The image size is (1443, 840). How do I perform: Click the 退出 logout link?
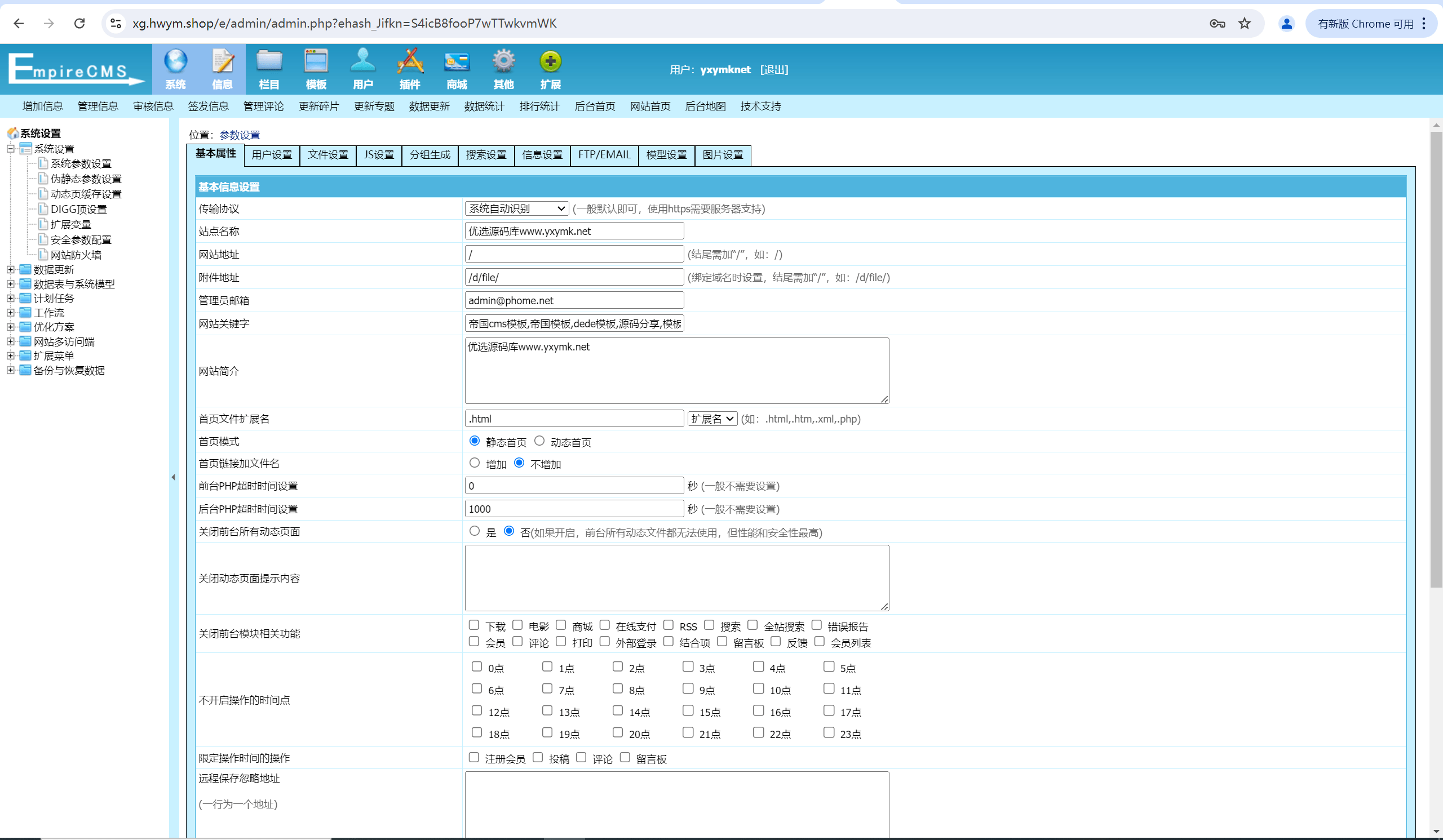774,70
